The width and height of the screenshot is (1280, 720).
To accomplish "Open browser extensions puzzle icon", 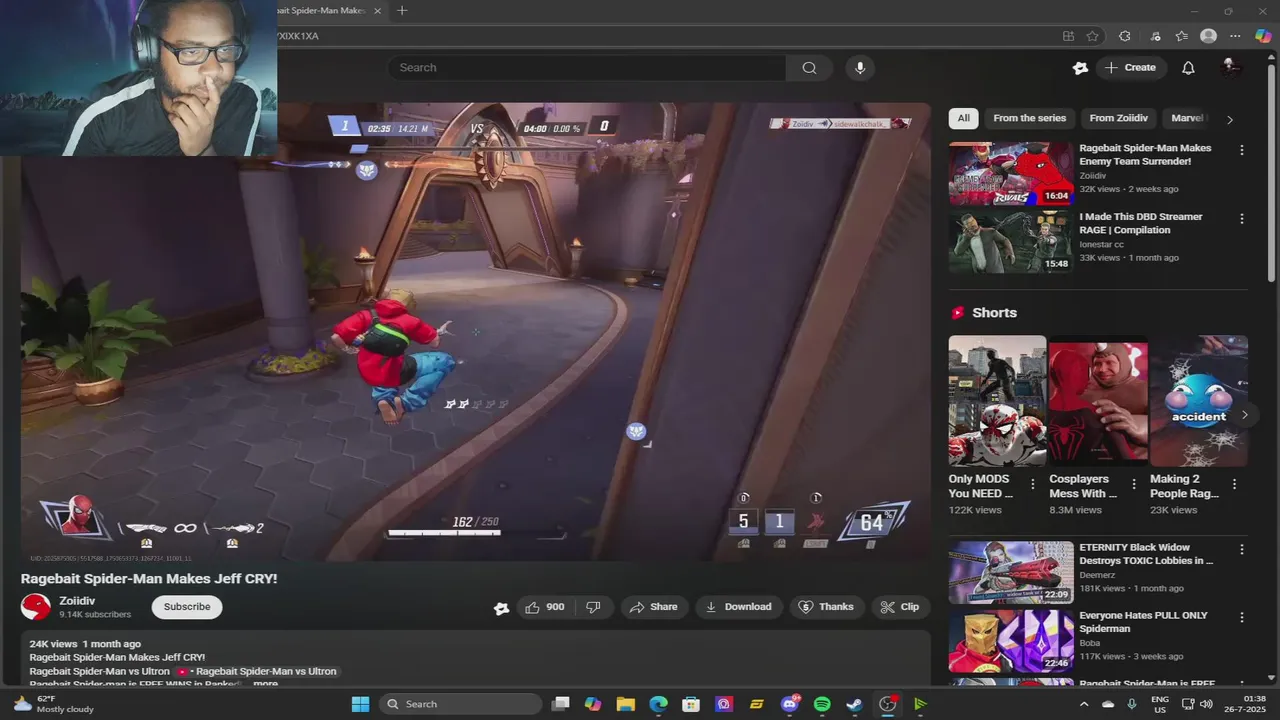I will pos(1125,36).
